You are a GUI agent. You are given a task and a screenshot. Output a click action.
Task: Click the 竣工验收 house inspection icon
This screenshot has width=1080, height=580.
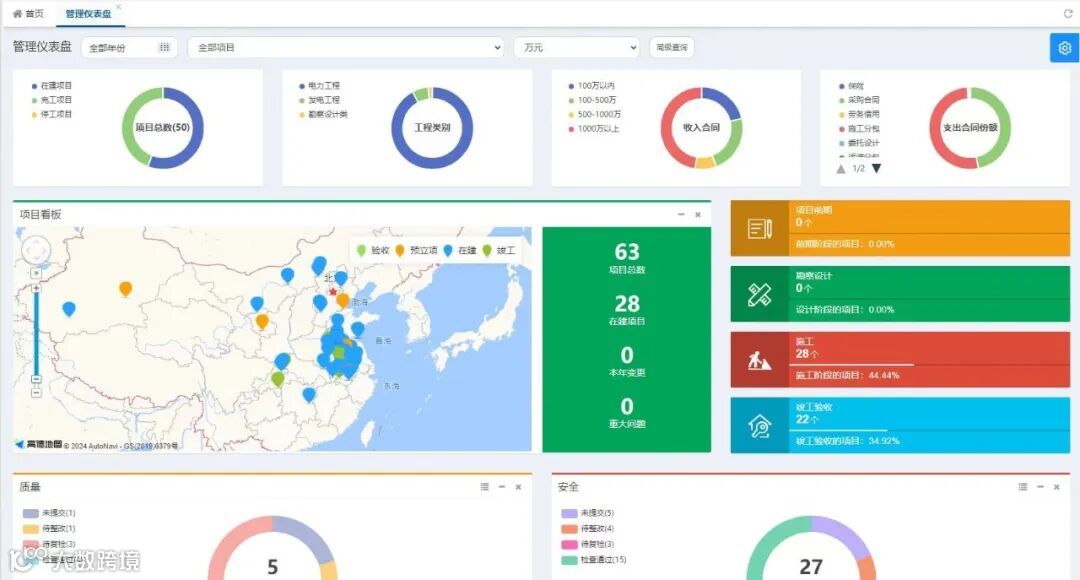coord(760,426)
